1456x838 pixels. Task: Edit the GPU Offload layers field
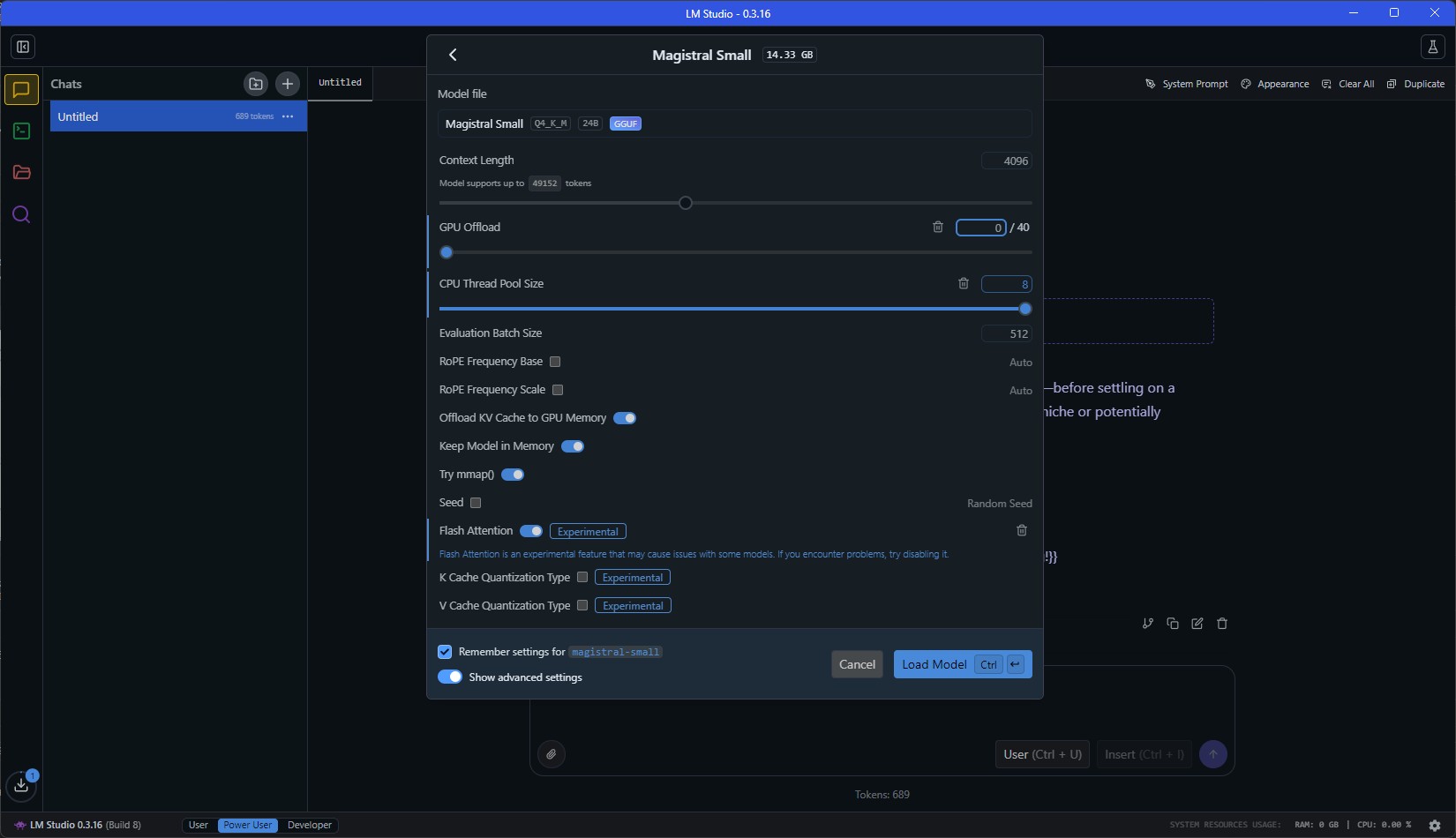[x=981, y=228]
